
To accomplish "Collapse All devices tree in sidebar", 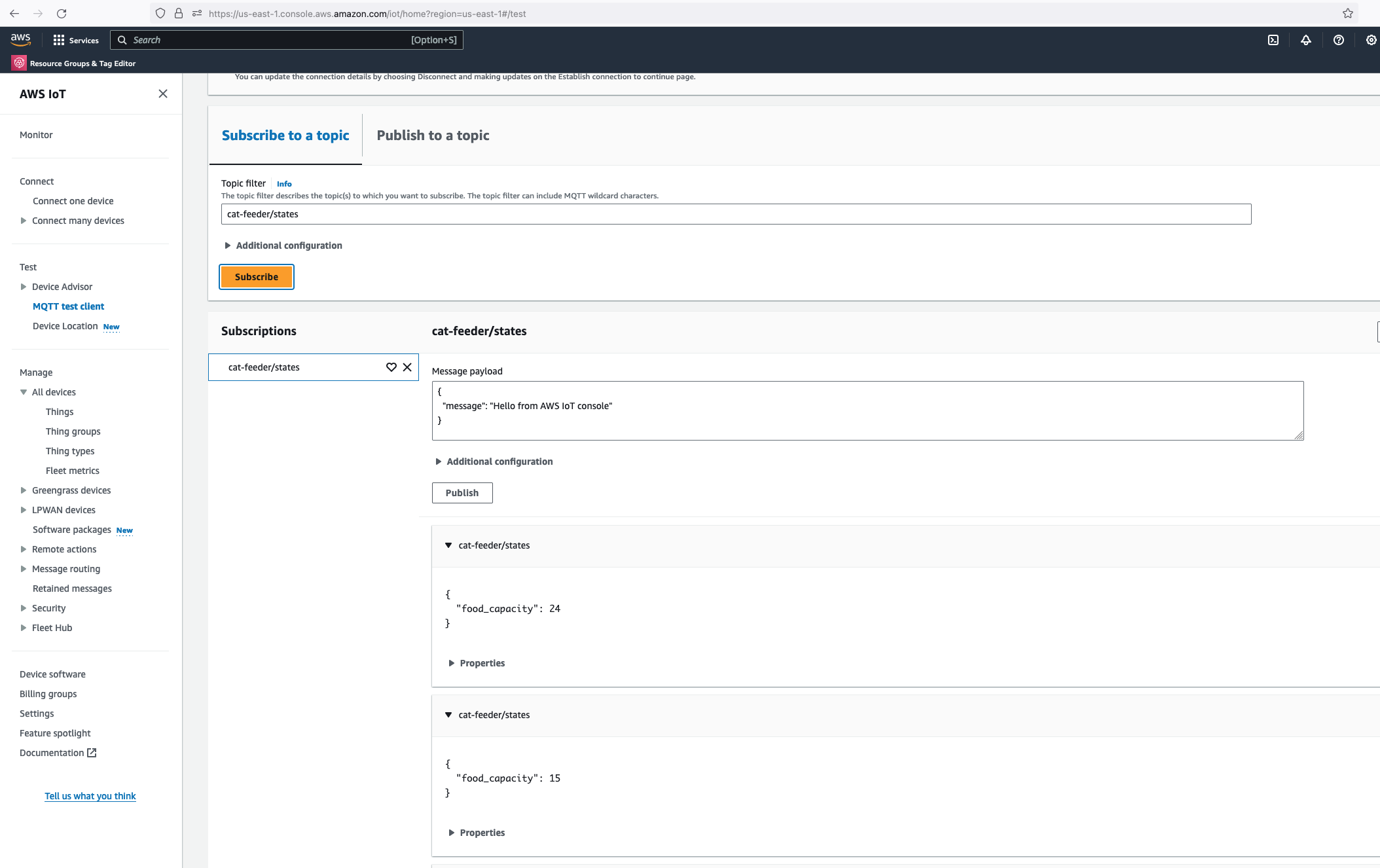I will click(x=24, y=392).
